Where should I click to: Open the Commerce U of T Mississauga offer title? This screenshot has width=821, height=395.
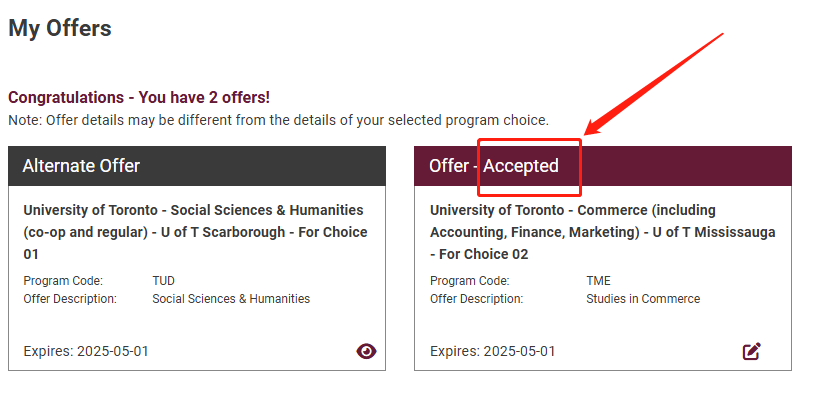click(x=602, y=232)
